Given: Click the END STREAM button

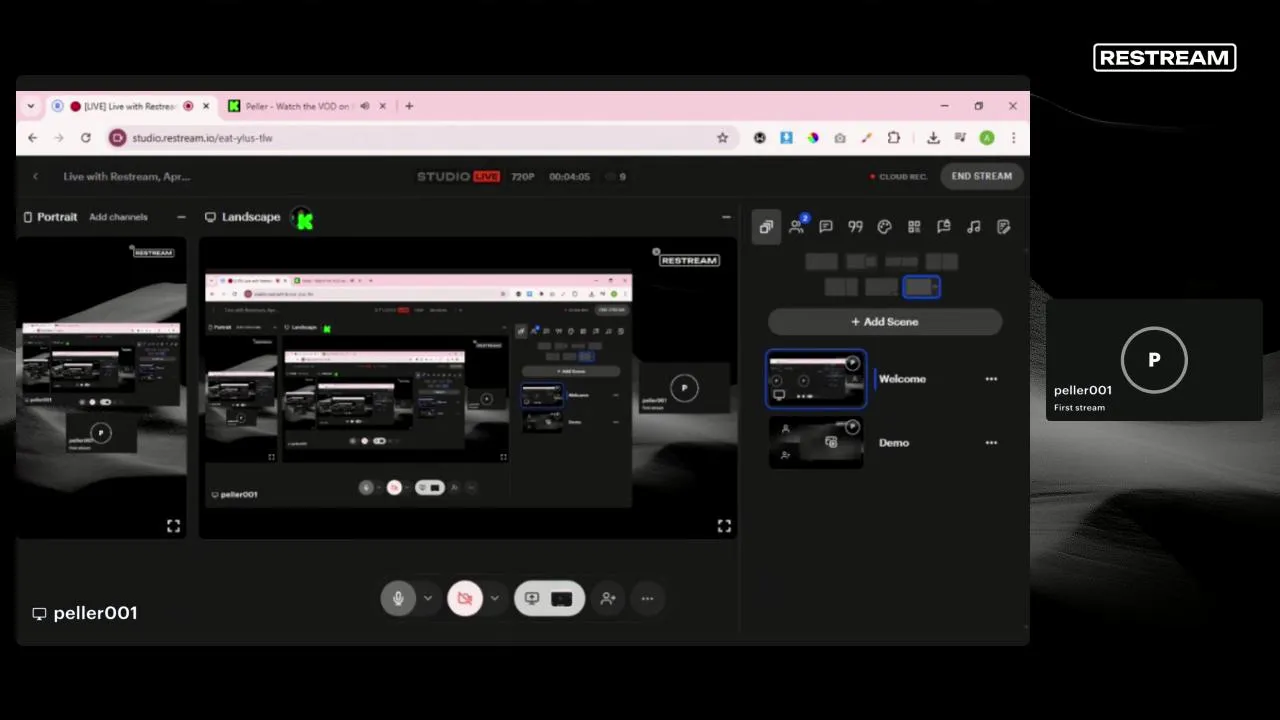Looking at the screenshot, I should pyautogui.click(x=981, y=176).
